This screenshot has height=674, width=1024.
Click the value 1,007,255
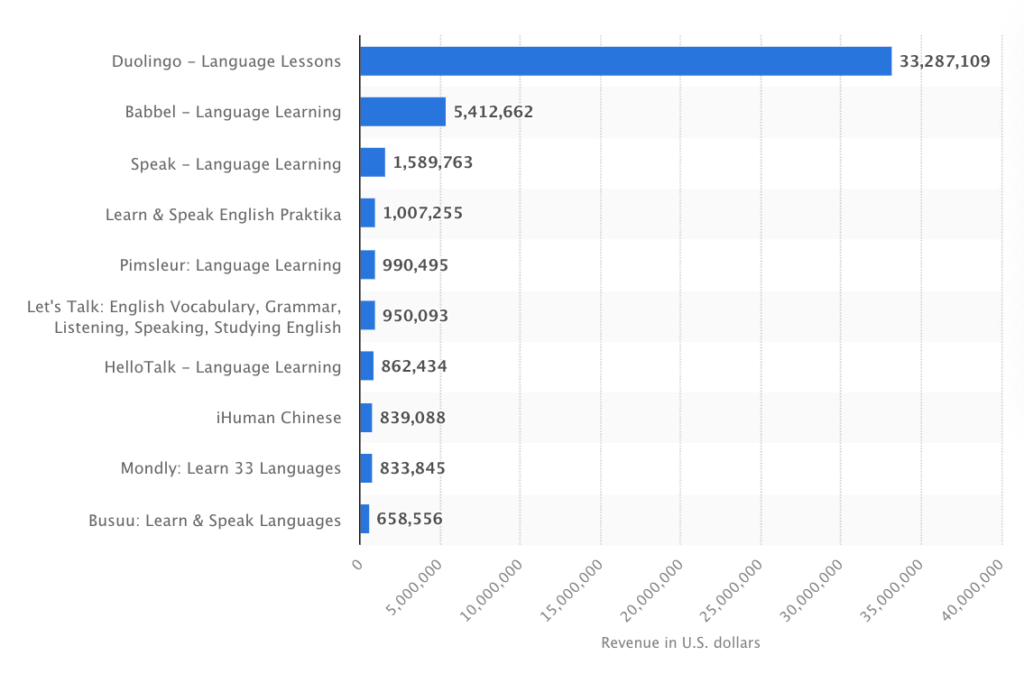(423, 213)
